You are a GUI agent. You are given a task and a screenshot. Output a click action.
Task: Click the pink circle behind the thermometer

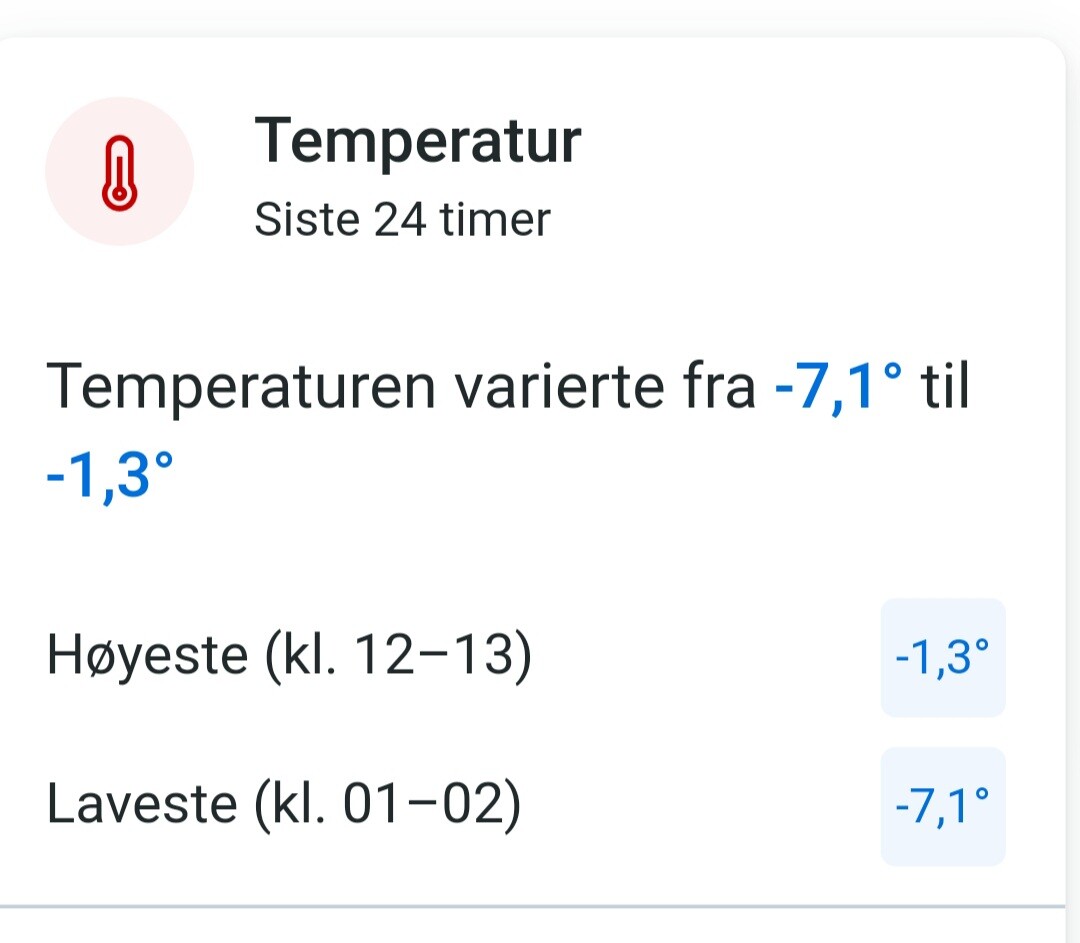pos(119,172)
